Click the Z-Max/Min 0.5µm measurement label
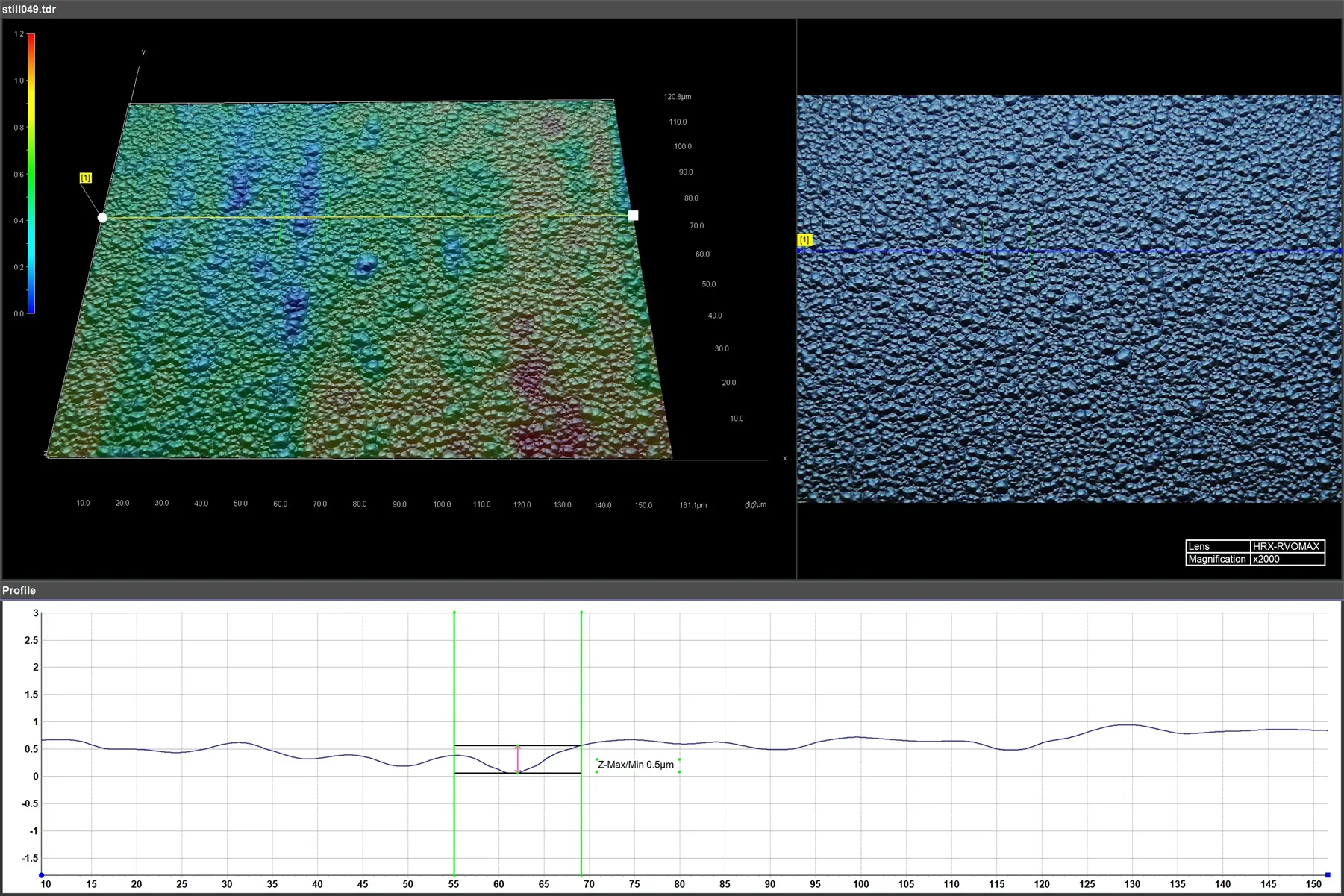Screen dimensions: 1344x896 click(636, 765)
